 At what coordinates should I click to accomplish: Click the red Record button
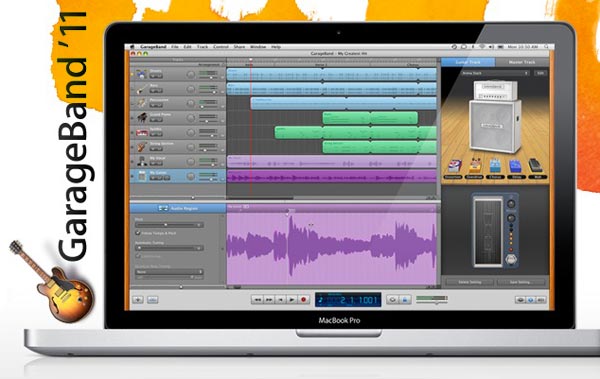[304, 299]
